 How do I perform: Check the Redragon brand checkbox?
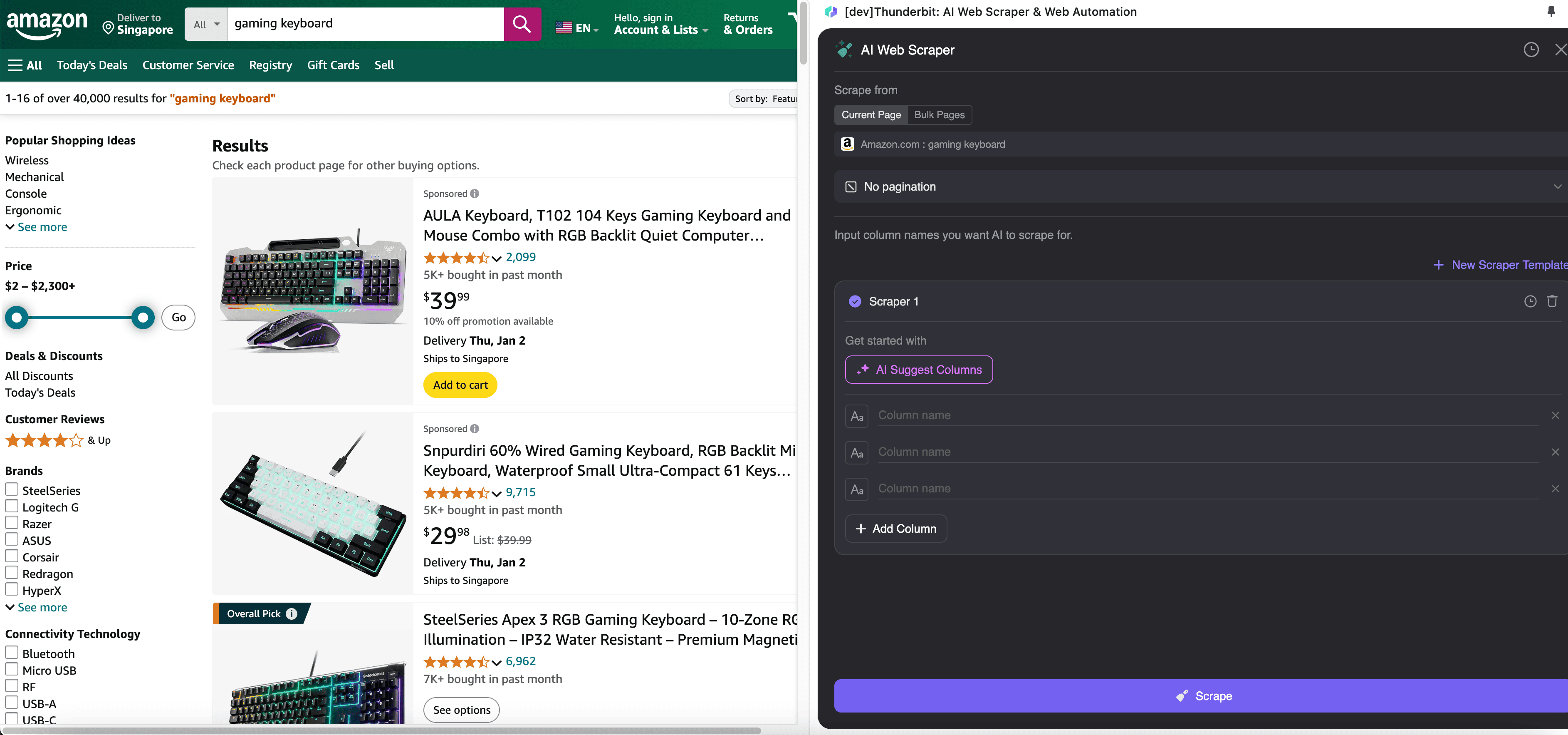coord(12,572)
